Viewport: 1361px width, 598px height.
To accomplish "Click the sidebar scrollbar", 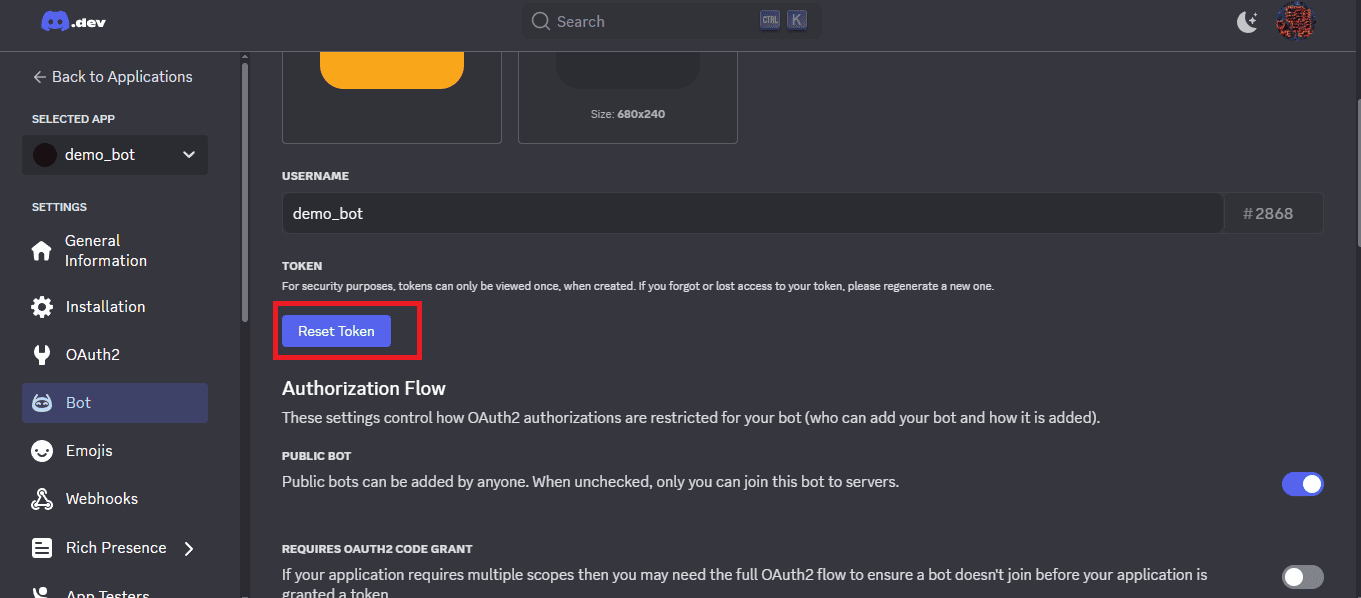I will click(244, 192).
